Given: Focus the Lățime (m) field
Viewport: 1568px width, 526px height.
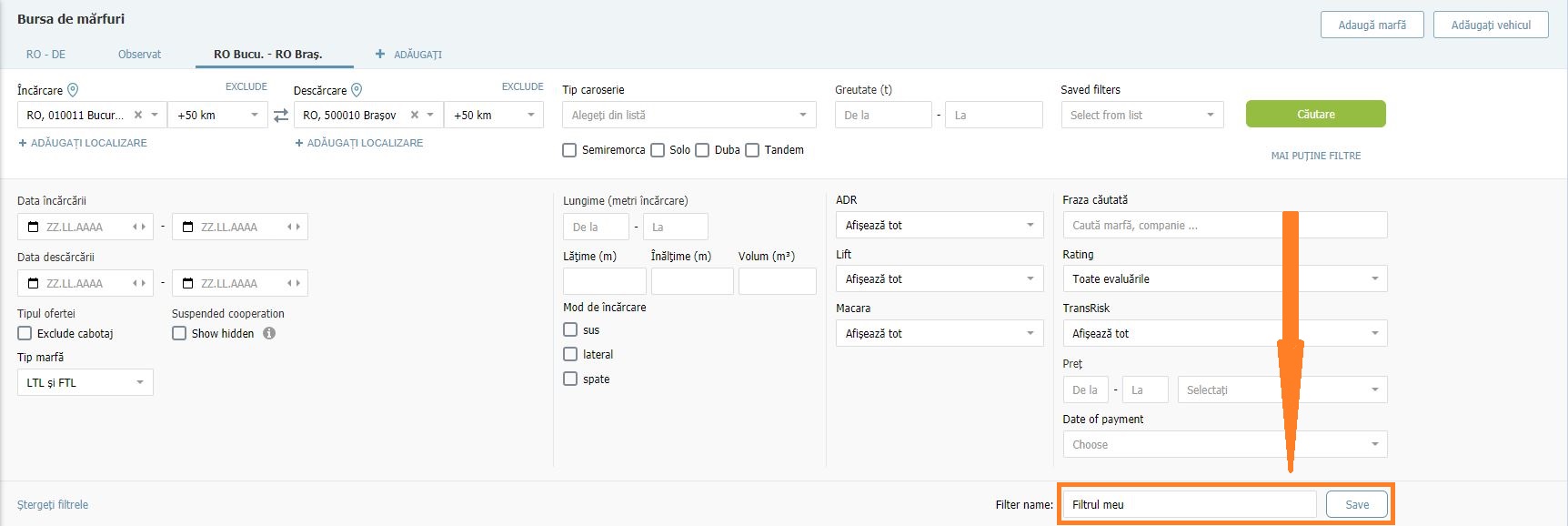Looking at the screenshot, I should [x=605, y=281].
